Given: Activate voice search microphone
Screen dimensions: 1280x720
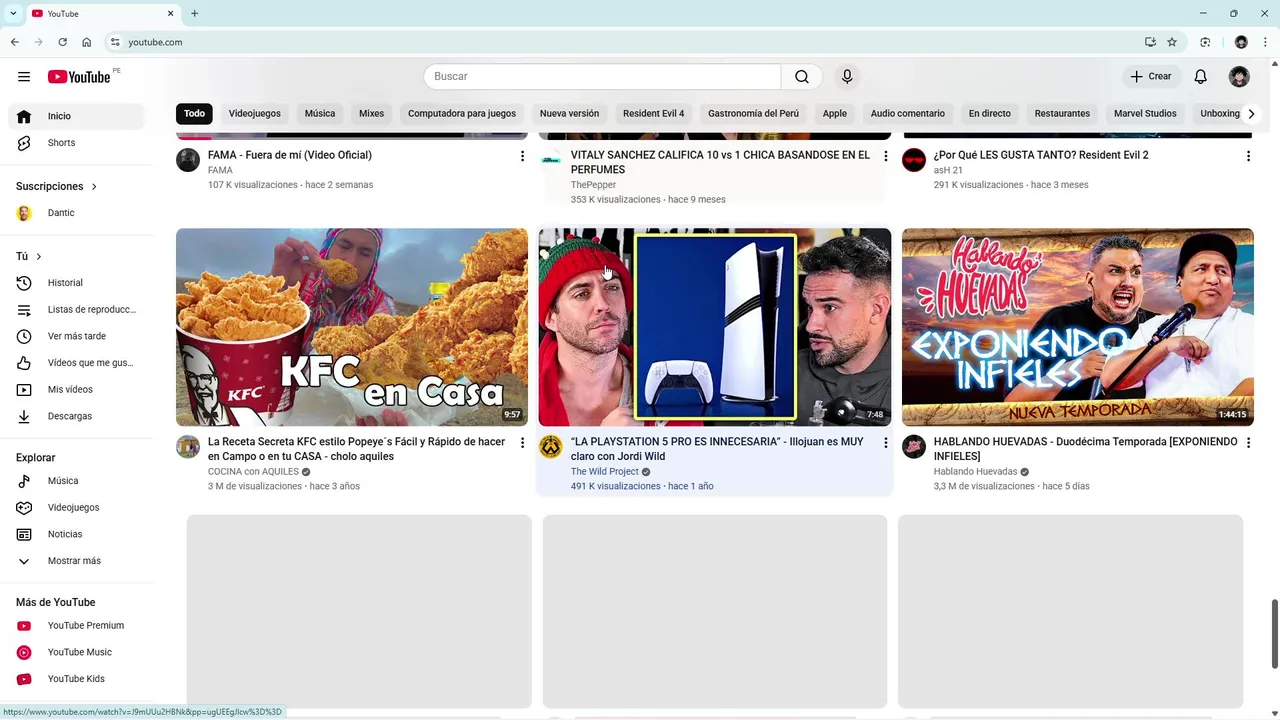Looking at the screenshot, I should tap(847, 77).
